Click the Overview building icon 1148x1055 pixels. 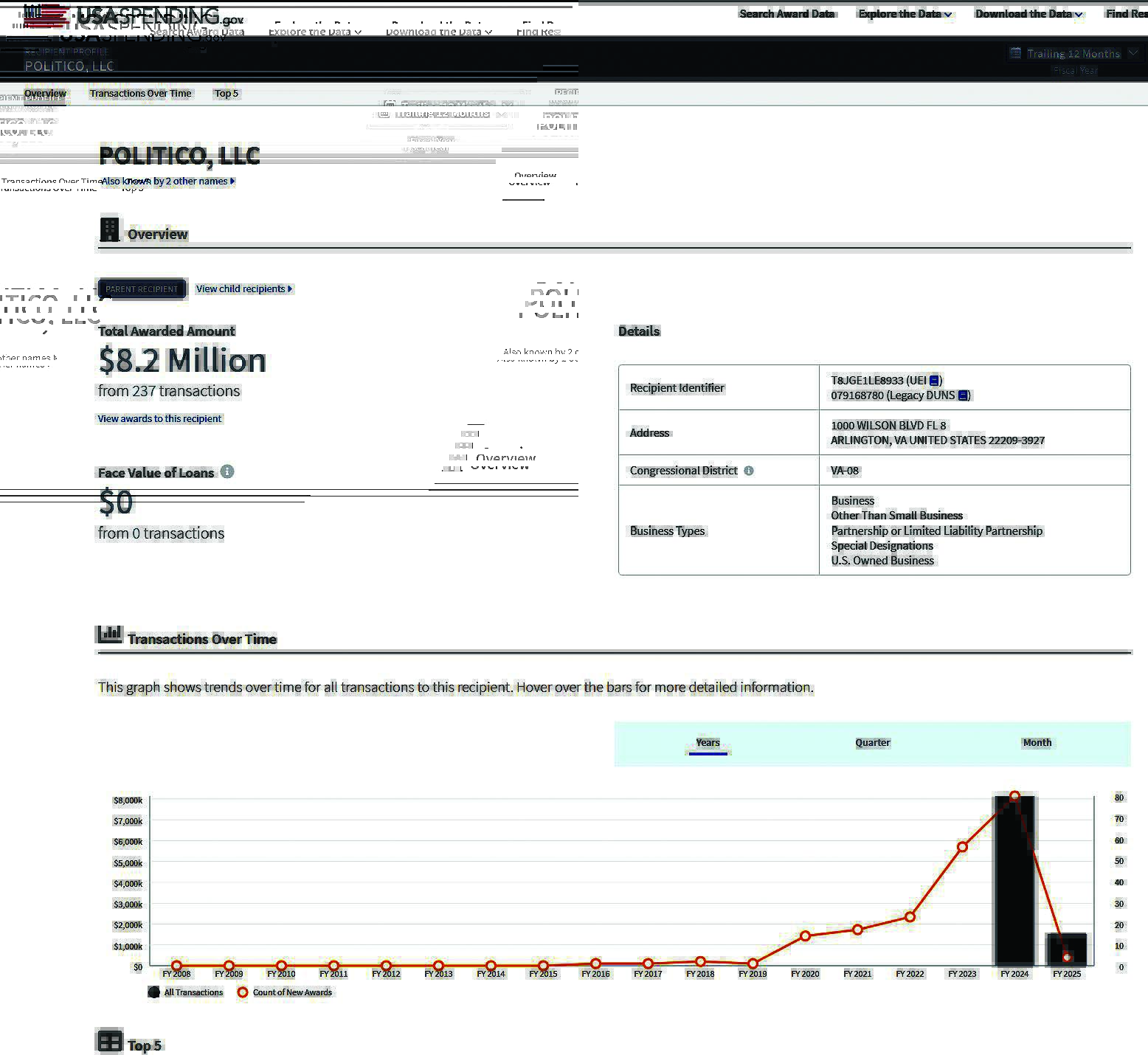[109, 230]
